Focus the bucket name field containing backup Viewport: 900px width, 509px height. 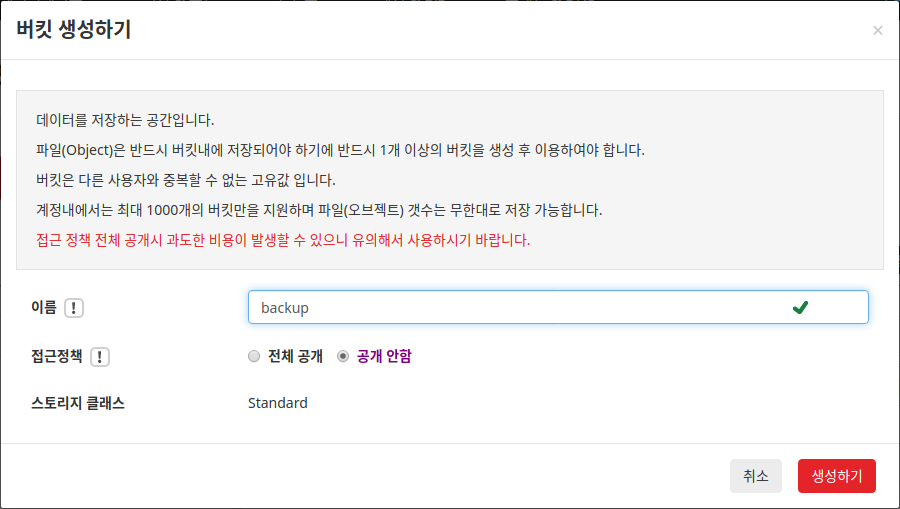[x=558, y=307]
